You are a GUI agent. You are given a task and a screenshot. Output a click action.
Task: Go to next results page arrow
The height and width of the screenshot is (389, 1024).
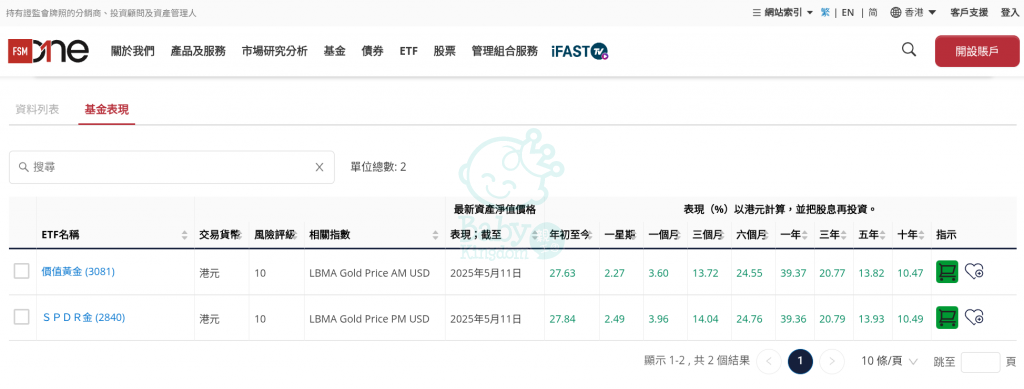831,361
